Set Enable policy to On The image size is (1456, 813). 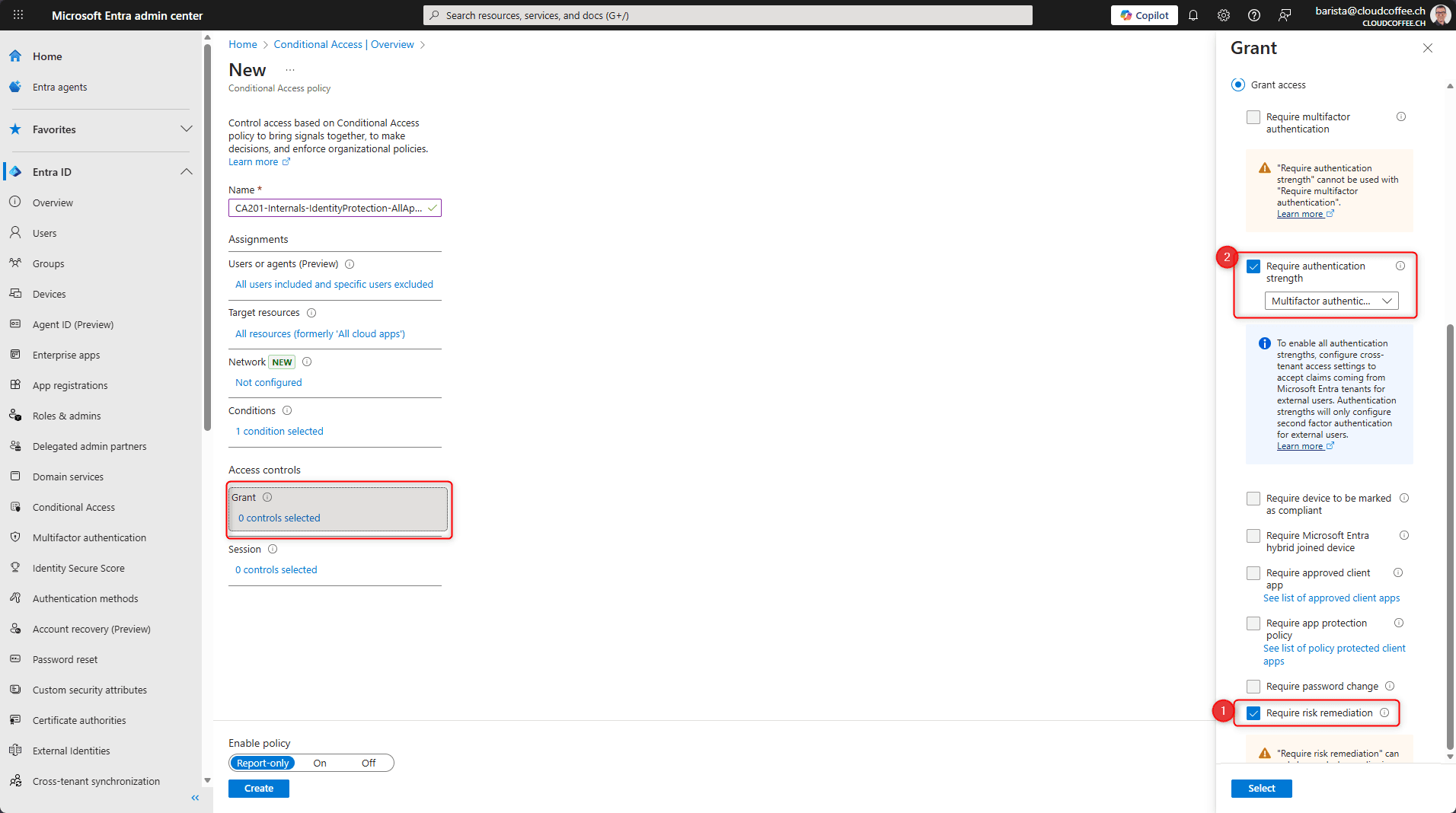tap(319, 763)
